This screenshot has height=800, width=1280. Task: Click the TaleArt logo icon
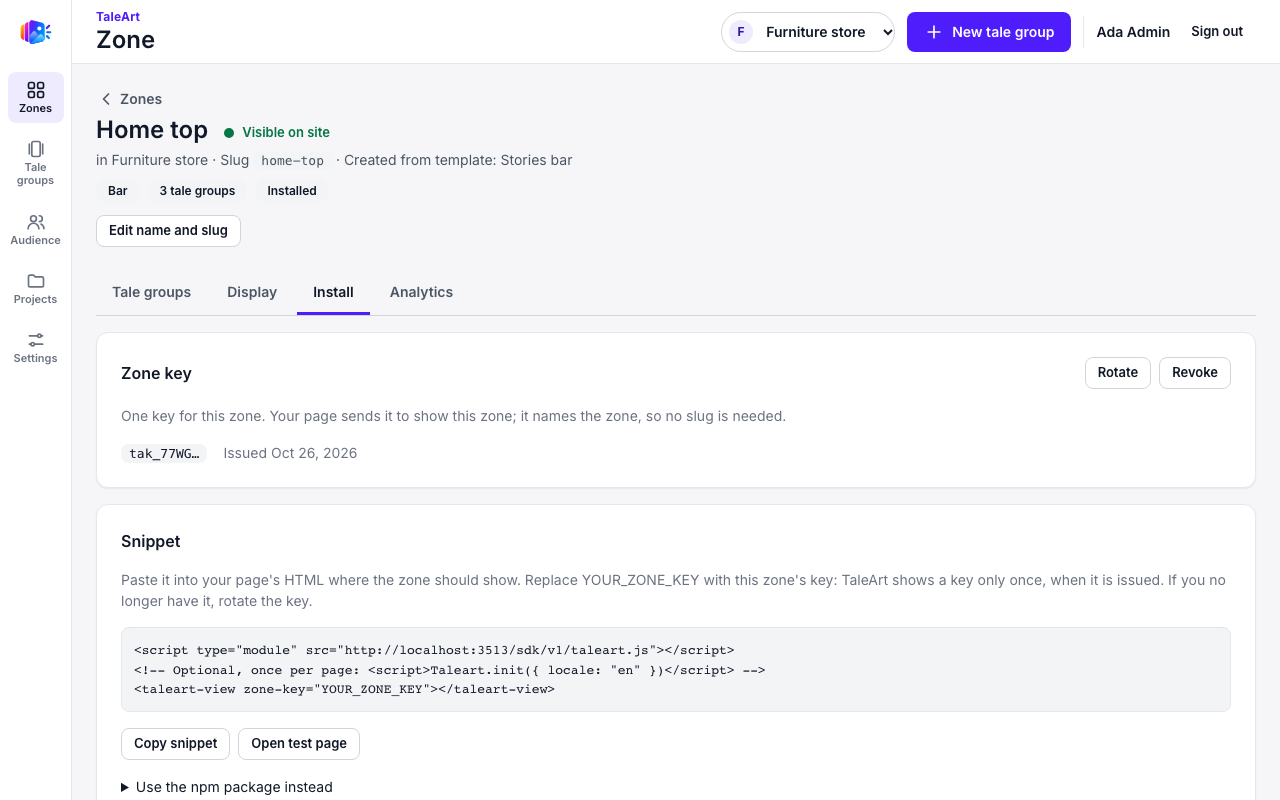pyautogui.click(x=36, y=32)
